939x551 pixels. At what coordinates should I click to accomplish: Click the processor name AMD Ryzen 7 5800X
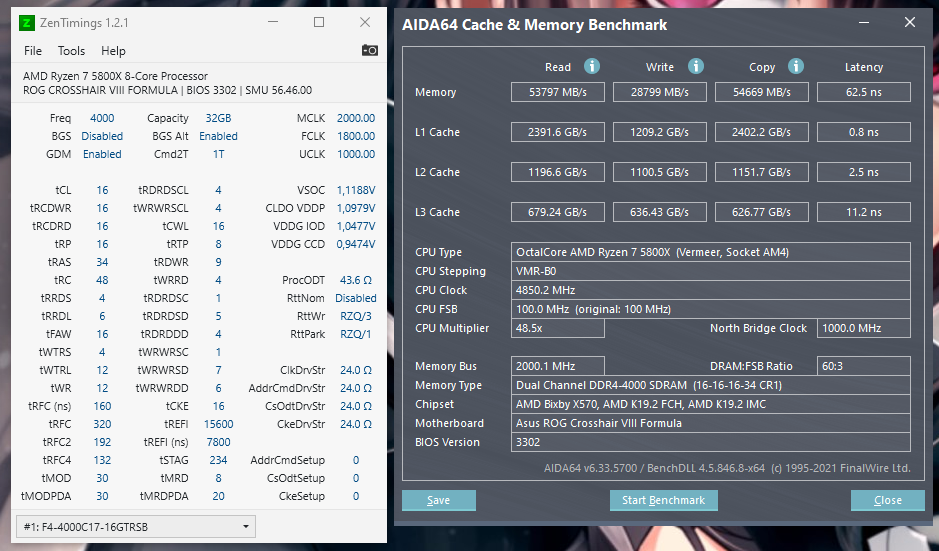click(115, 76)
